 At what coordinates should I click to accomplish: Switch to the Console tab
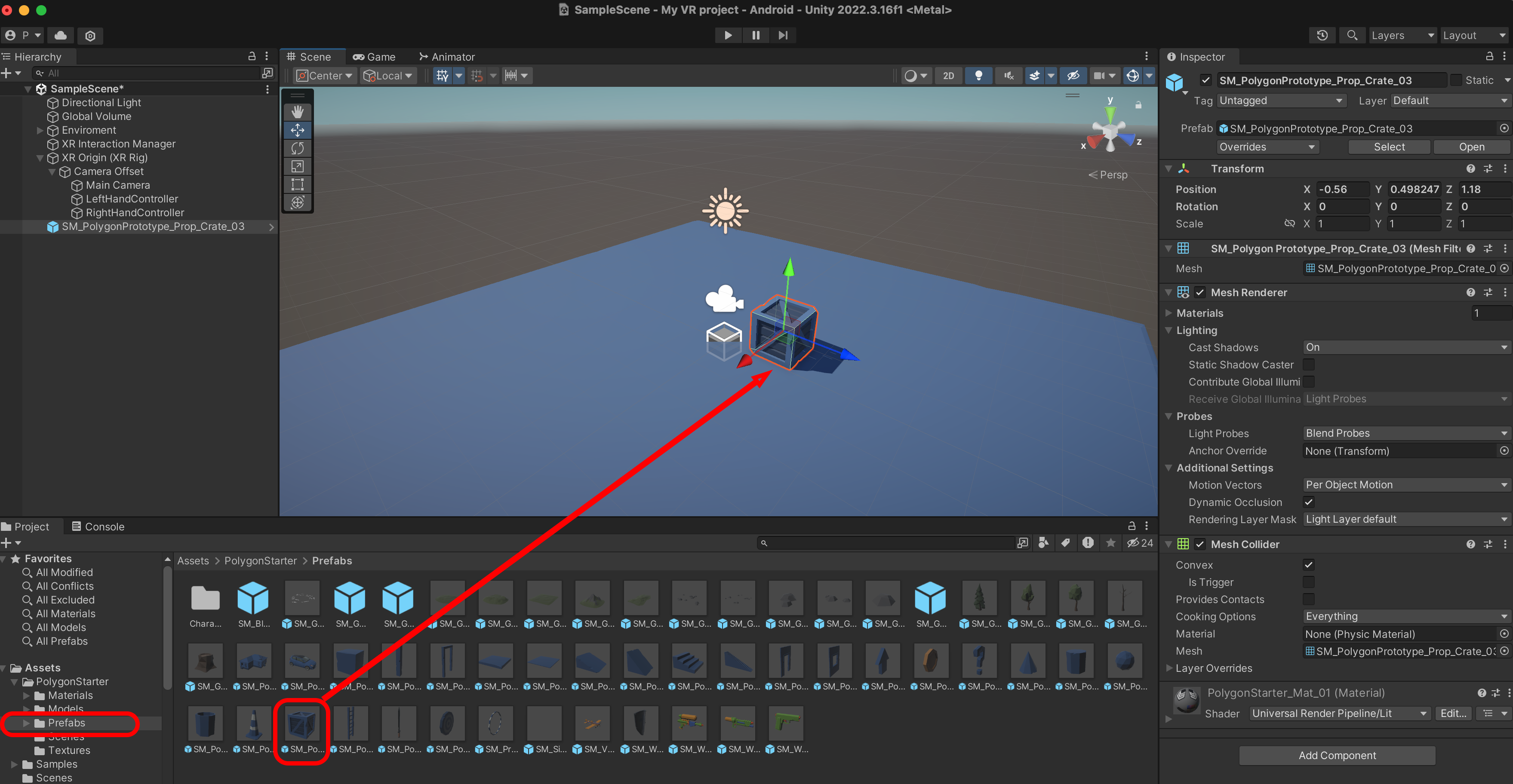click(x=98, y=527)
